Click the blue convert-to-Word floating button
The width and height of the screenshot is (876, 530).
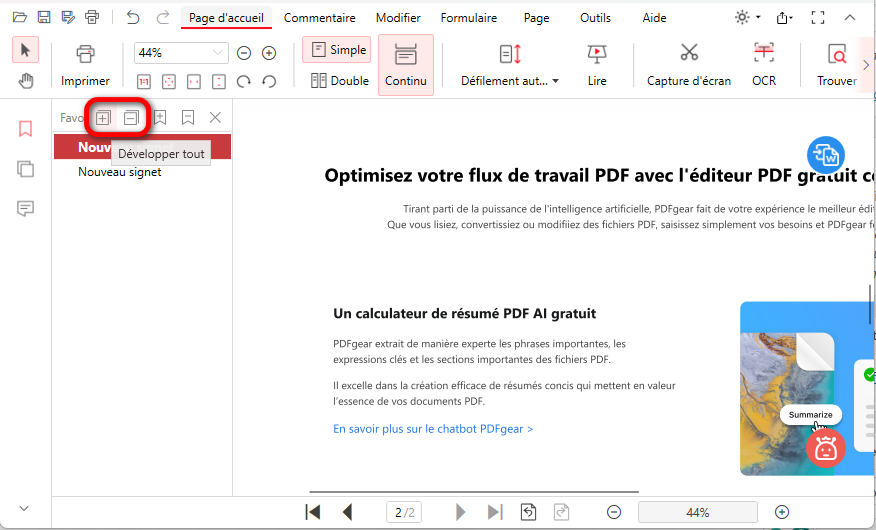click(826, 155)
